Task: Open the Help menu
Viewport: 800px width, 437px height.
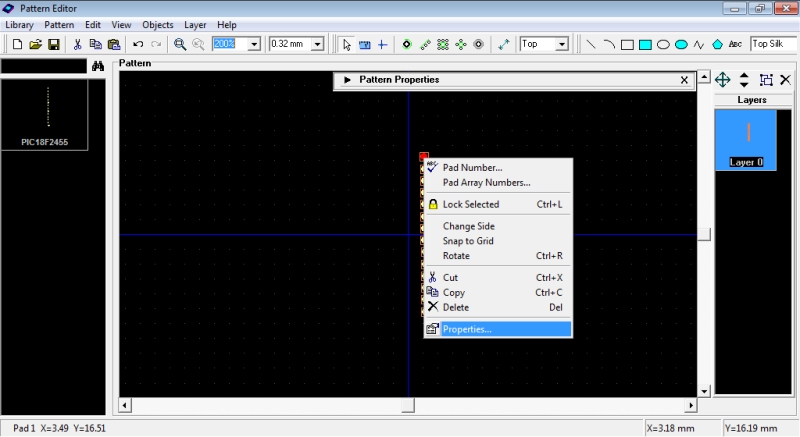Action: tap(227, 24)
